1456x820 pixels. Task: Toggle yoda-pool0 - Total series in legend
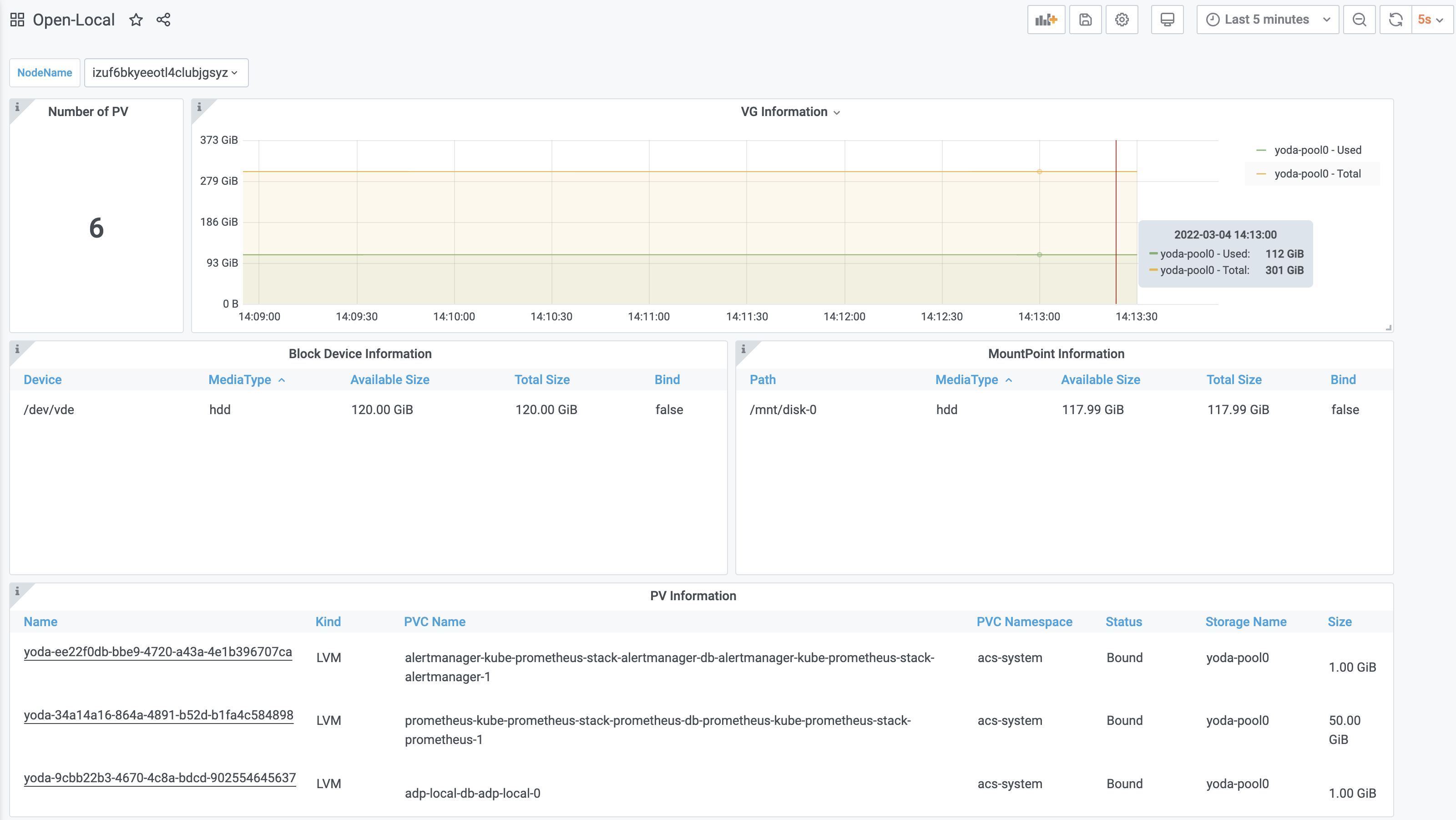1317,173
